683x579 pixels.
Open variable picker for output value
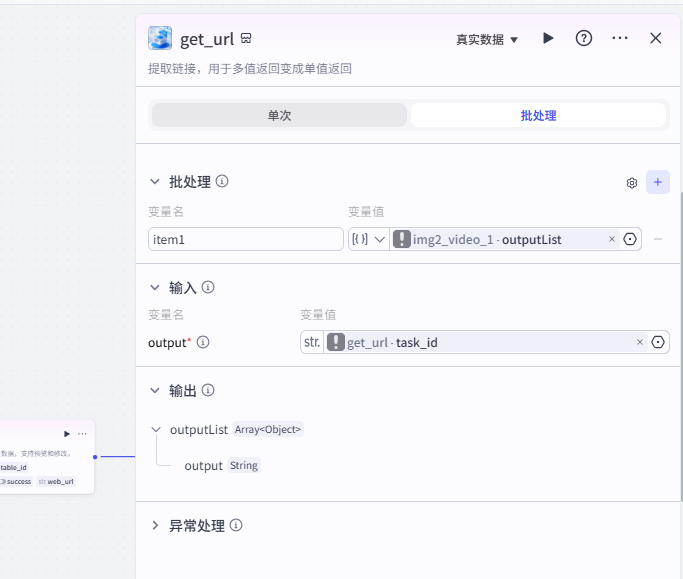pos(658,342)
